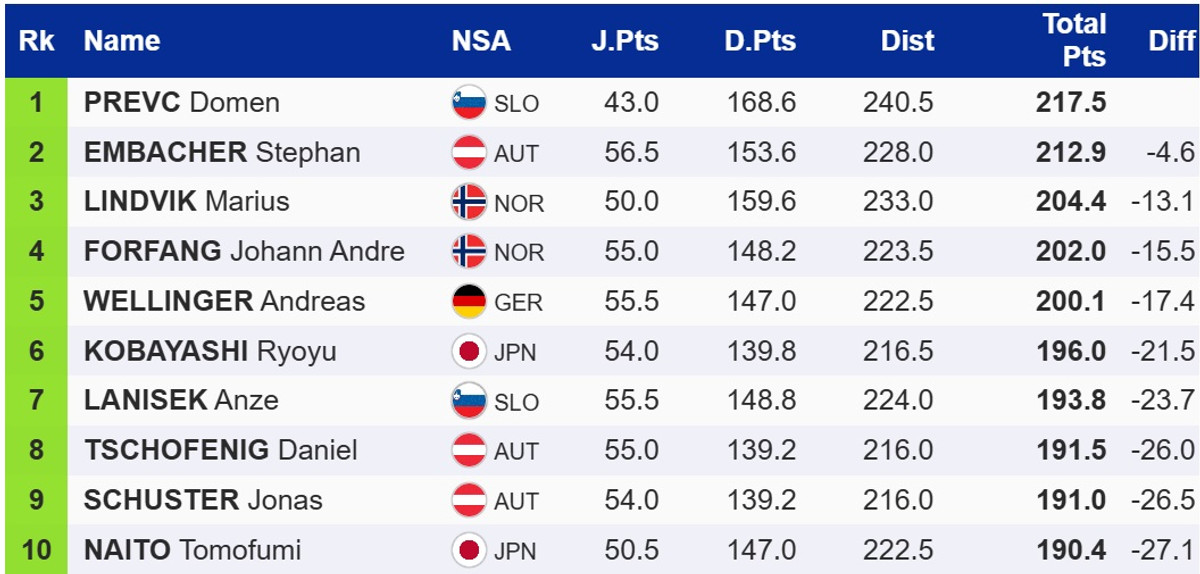
Task: Click Slovenia flag in Lanisek's row
Action: point(468,400)
